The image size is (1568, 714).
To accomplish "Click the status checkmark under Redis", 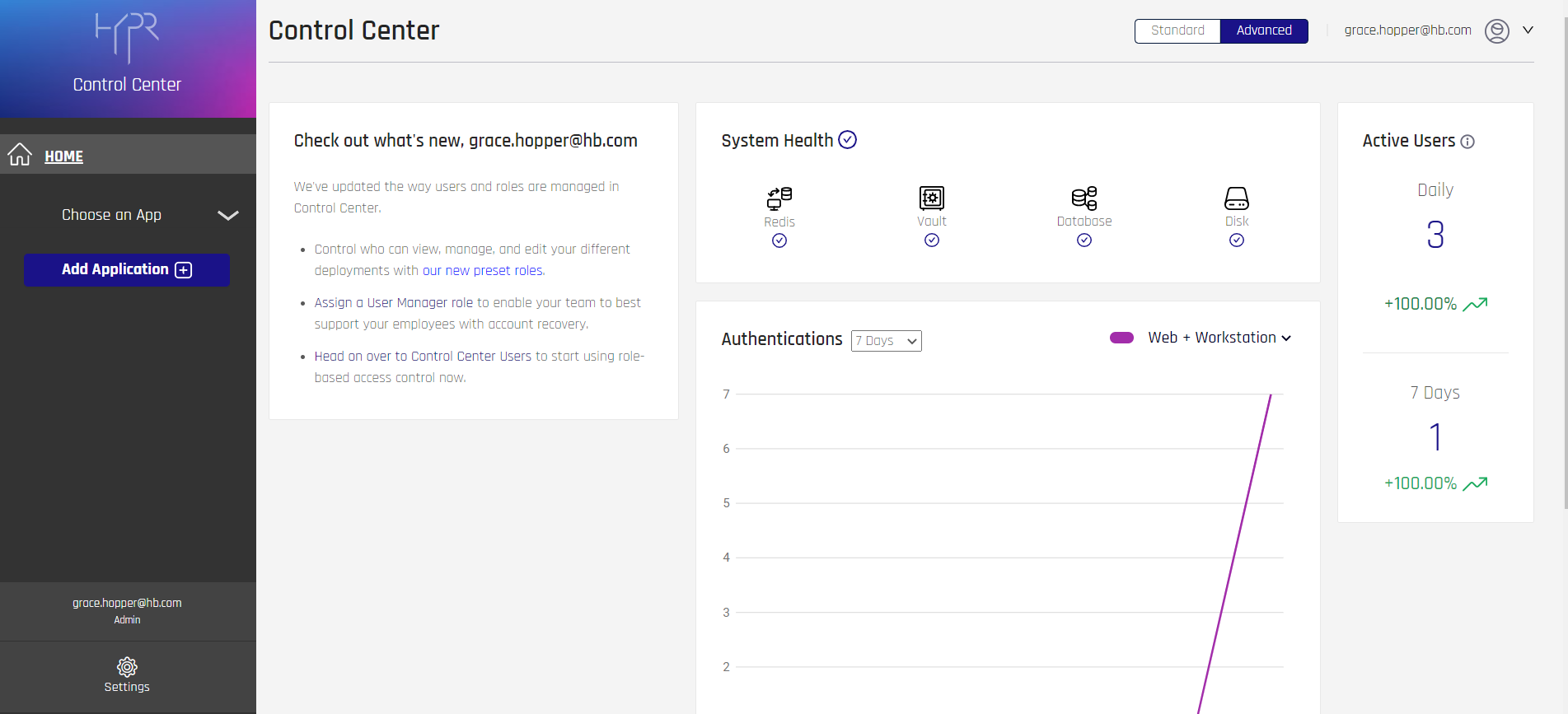I will coord(779,240).
